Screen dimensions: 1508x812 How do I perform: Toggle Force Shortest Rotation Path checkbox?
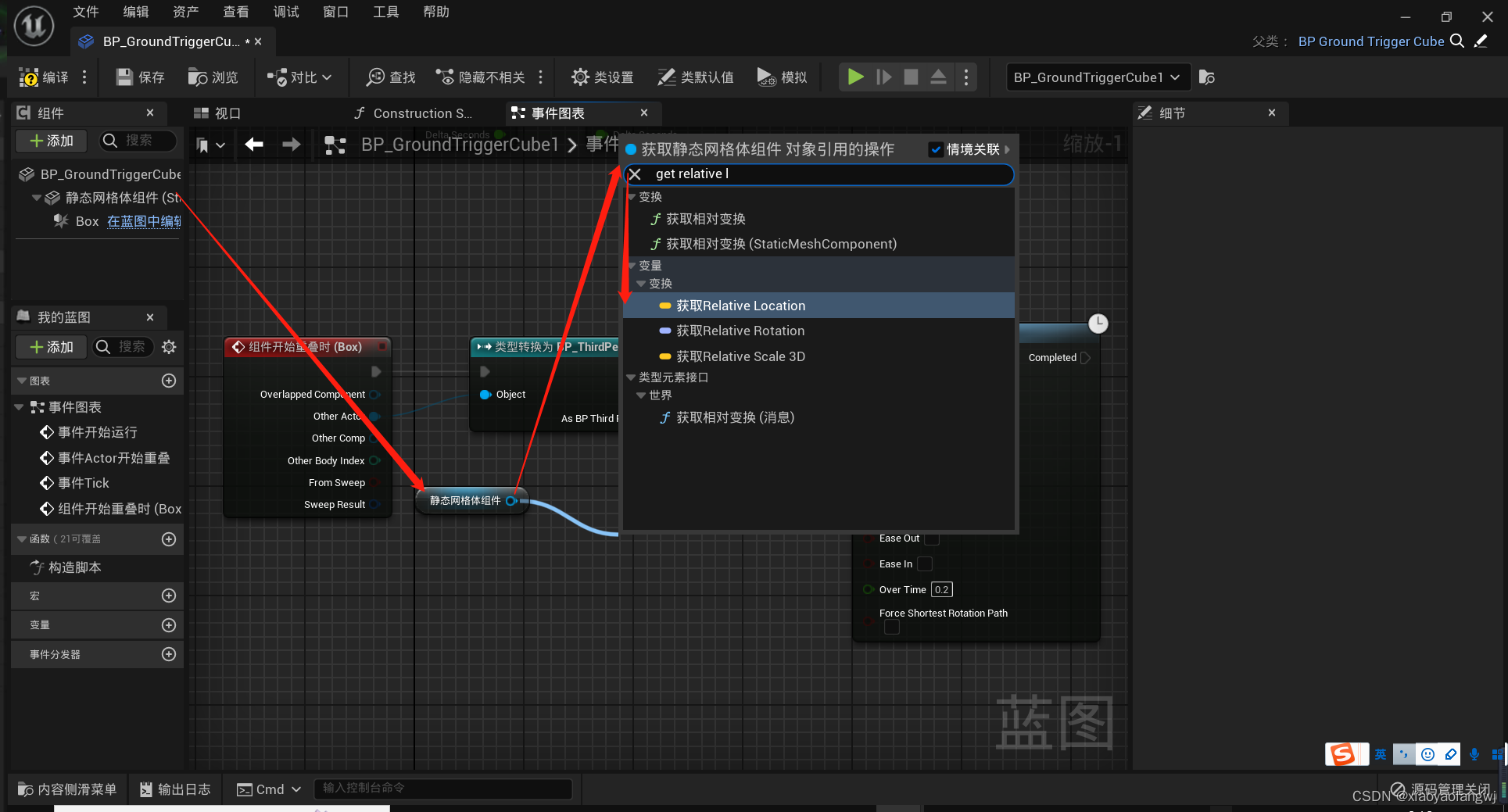(892, 628)
